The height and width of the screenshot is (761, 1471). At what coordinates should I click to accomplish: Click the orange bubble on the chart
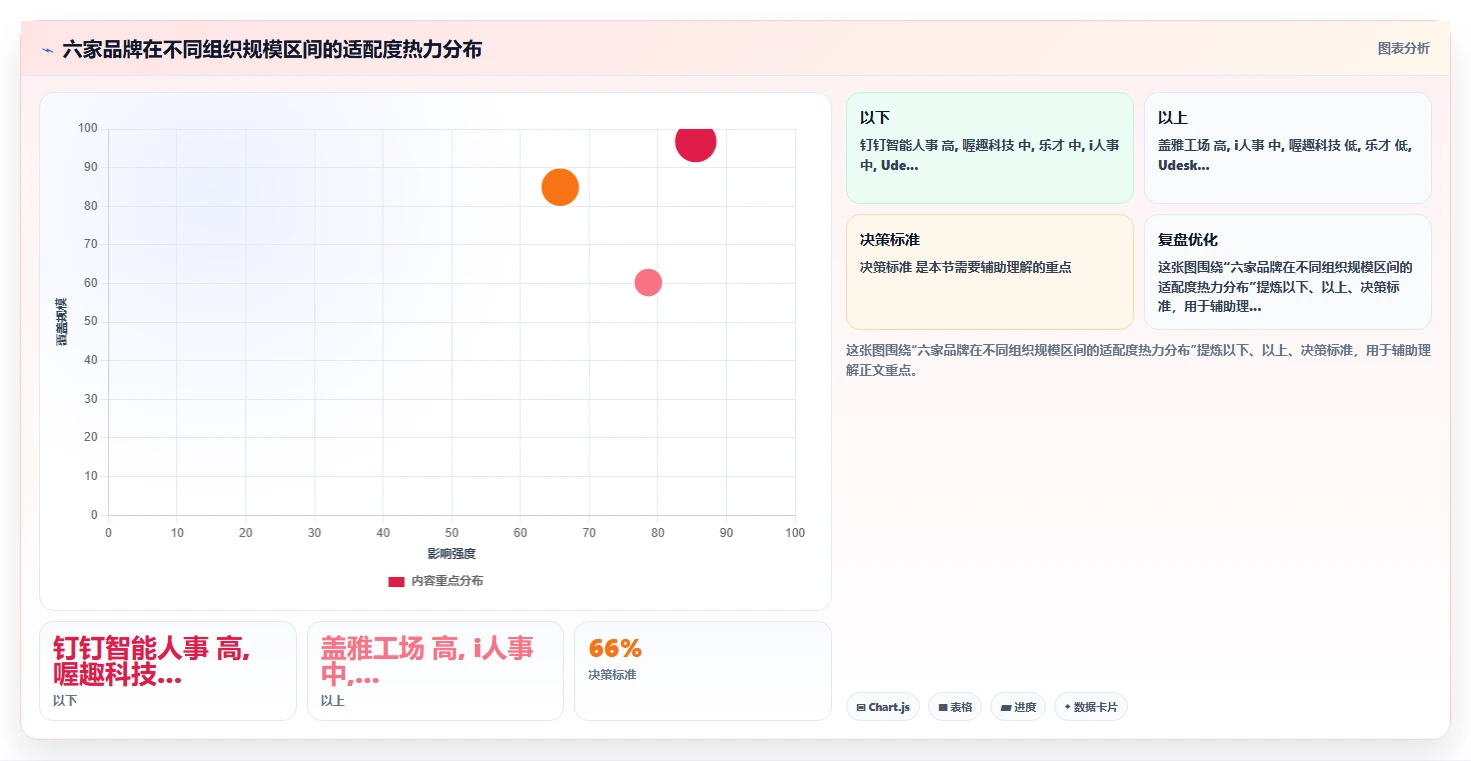[x=560, y=187]
